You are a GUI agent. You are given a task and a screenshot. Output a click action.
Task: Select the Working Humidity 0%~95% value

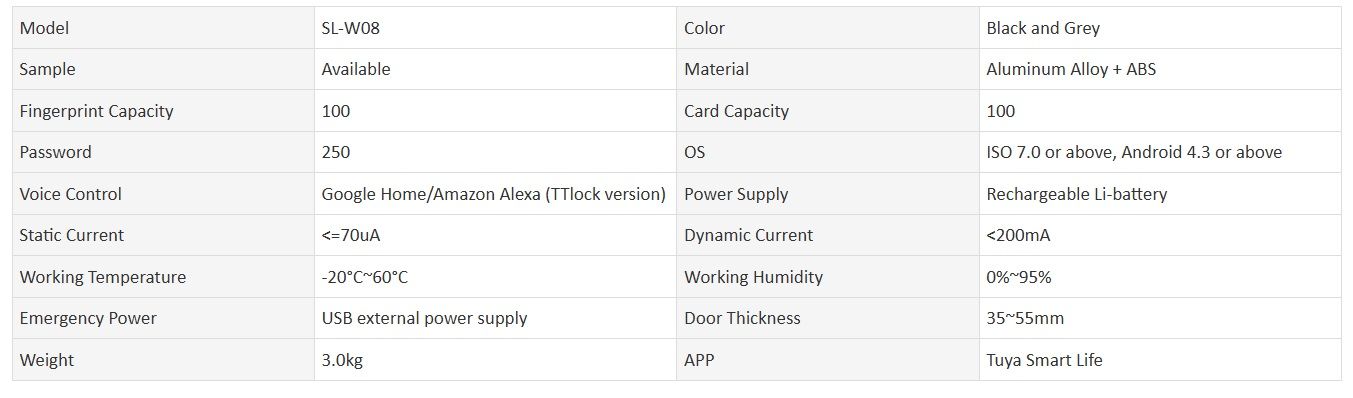click(x=1019, y=277)
